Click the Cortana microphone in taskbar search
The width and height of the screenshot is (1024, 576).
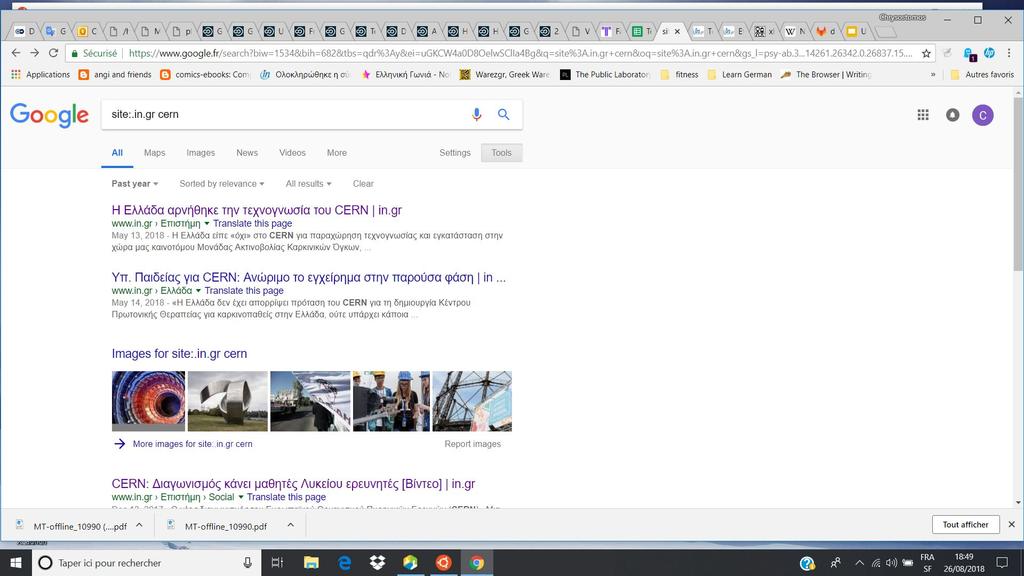click(248, 562)
